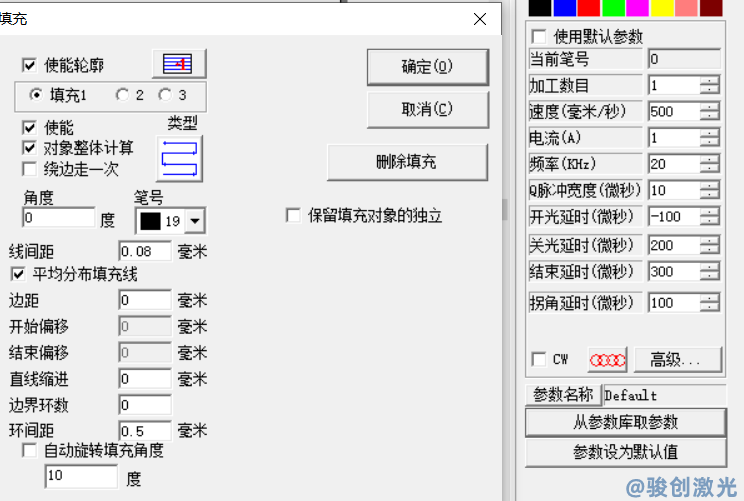Click the 角度 angle input field
This screenshot has height=501, width=744.
[59, 218]
